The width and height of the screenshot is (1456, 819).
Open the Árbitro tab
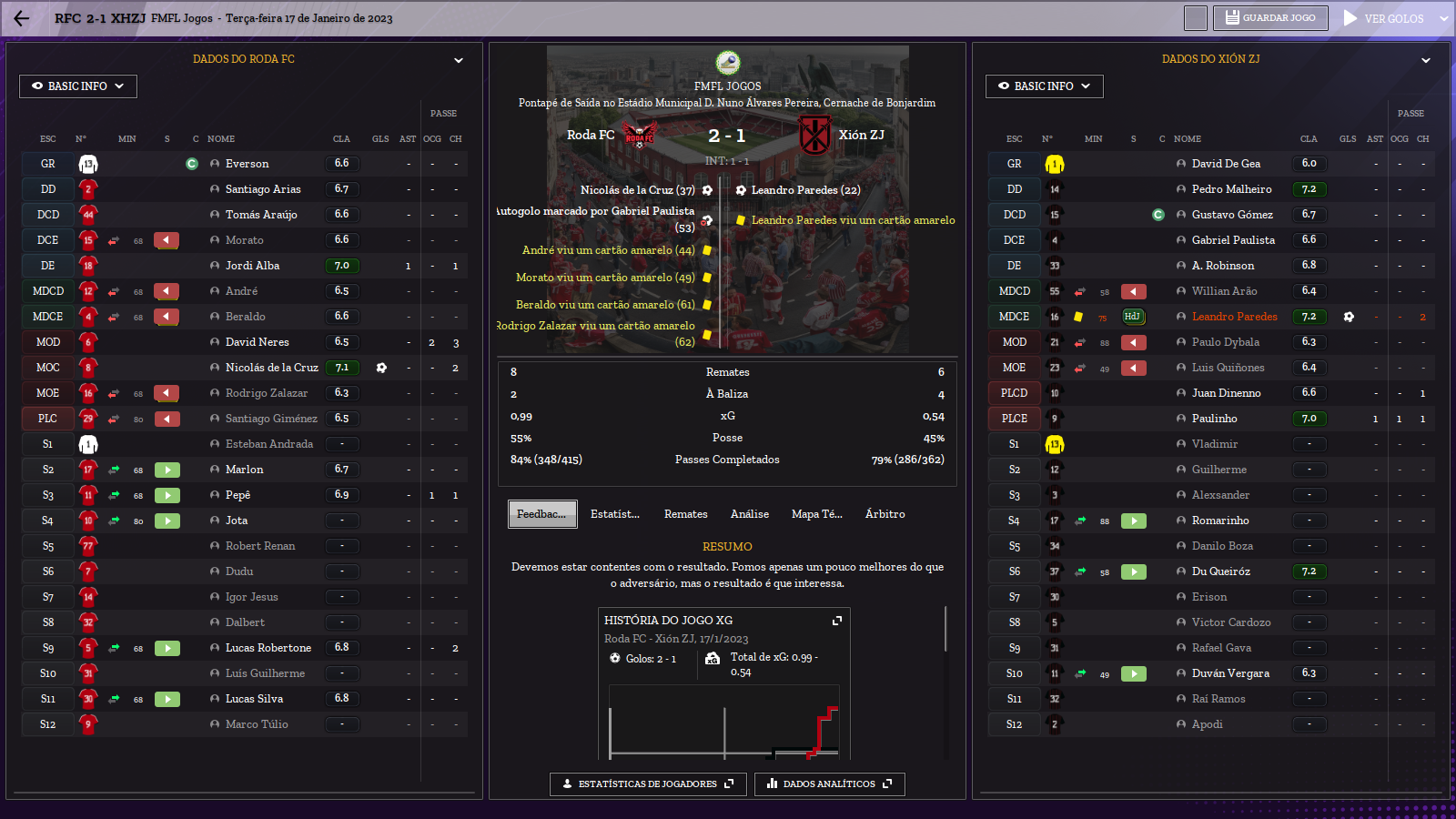pos(885,514)
